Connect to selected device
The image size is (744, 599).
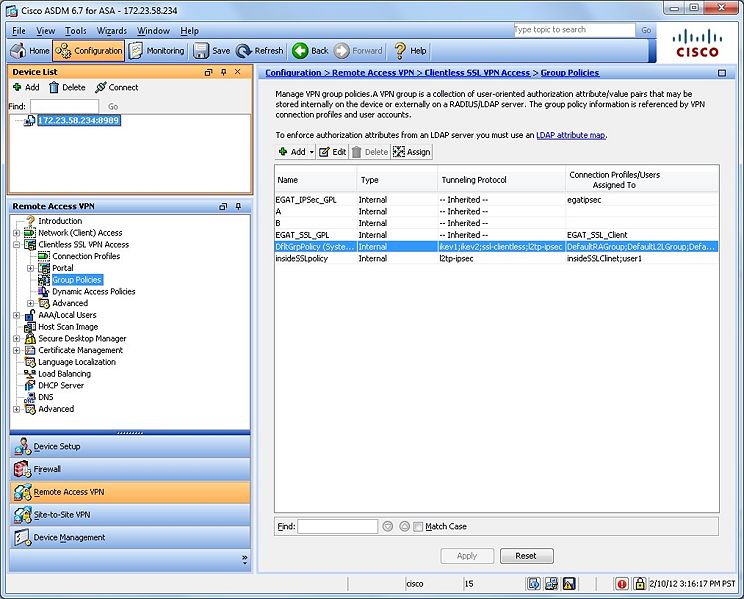click(117, 87)
